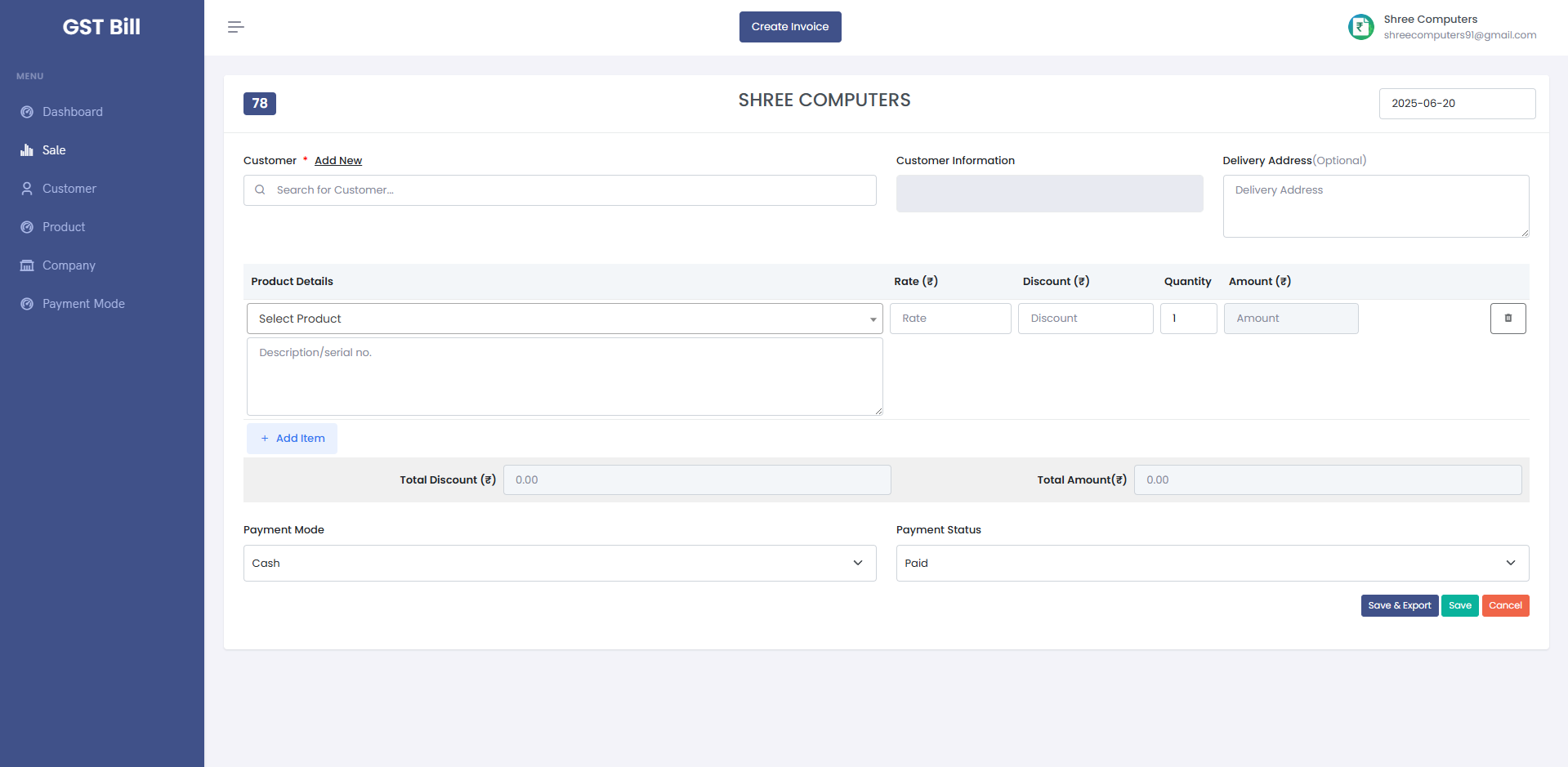Click the Add Item button
Viewport: 1568px width, 767px height.
pos(292,439)
